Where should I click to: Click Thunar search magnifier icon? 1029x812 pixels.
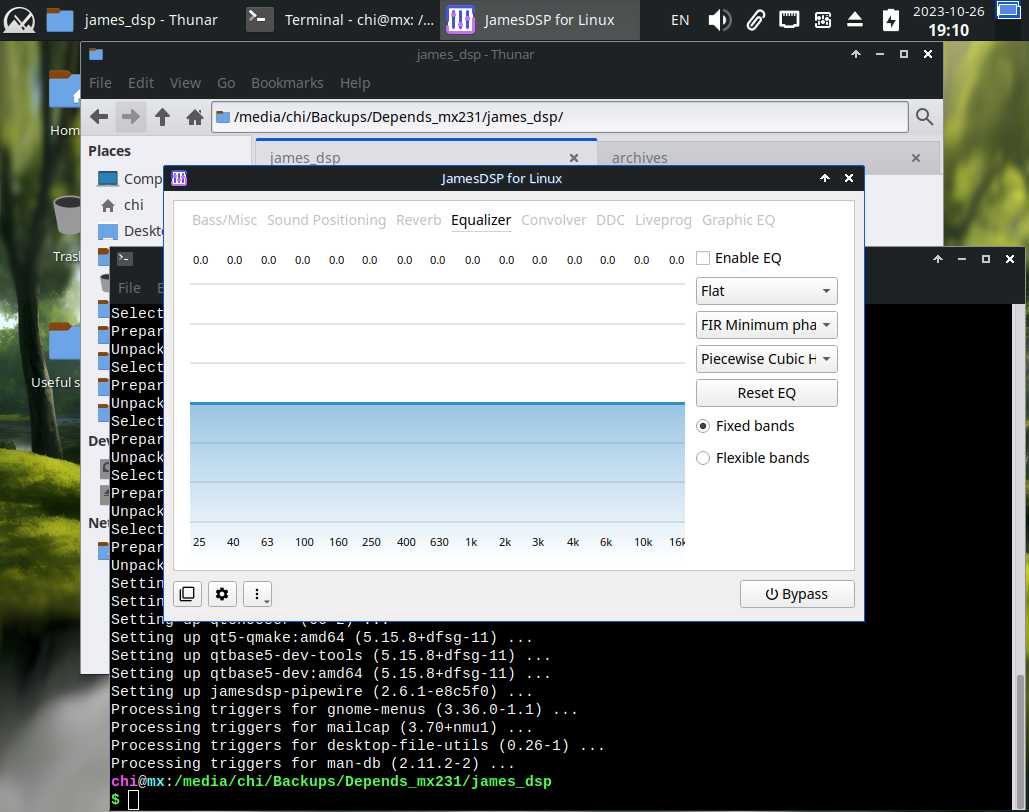point(924,117)
